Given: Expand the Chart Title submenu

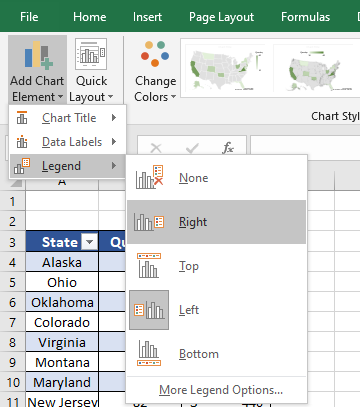Looking at the screenshot, I should [x=68, y=118].
